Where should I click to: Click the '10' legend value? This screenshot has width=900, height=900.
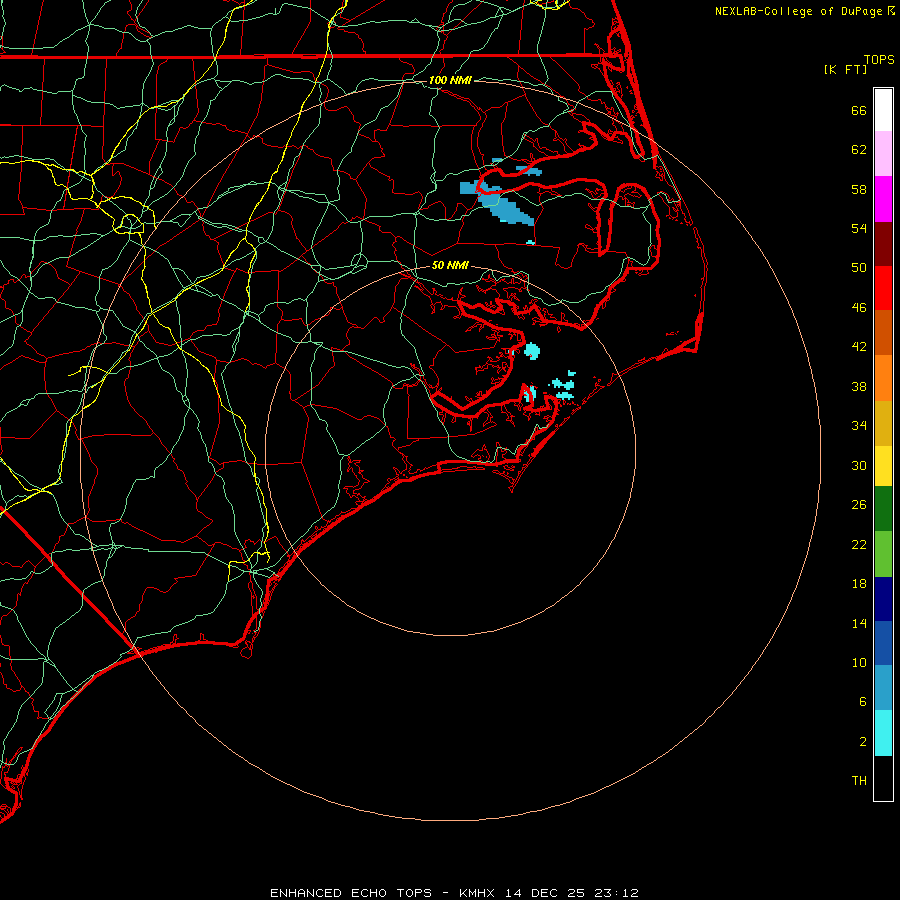859,662
